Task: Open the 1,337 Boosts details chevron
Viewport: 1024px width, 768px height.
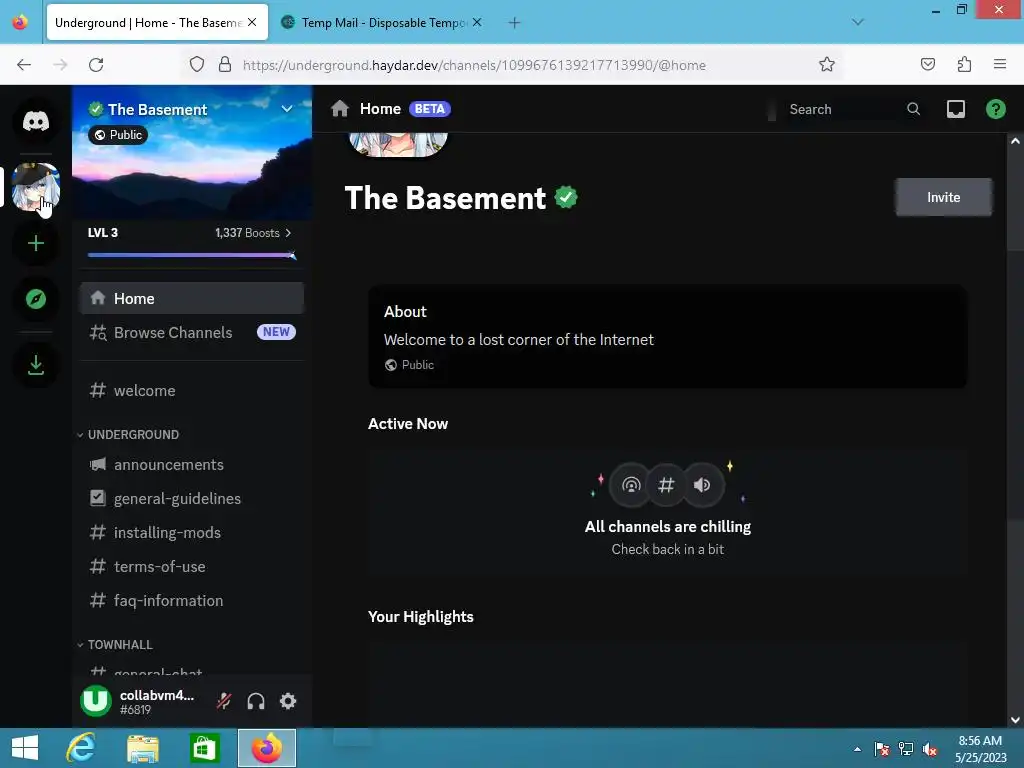Action: (288, 233)
